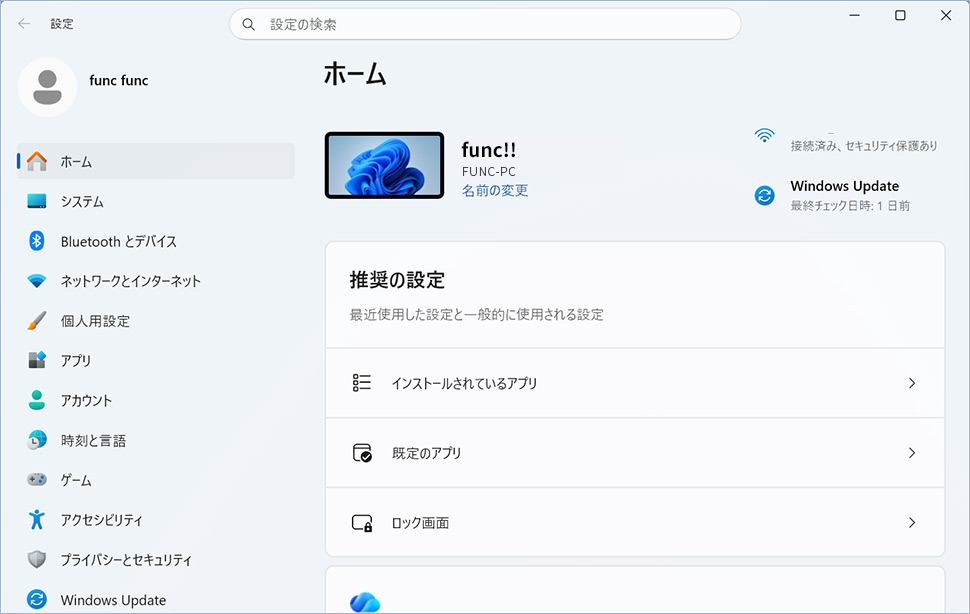Open ゲーム settings
Viewport: 970px width, 614px height.
tap(156, 480)
